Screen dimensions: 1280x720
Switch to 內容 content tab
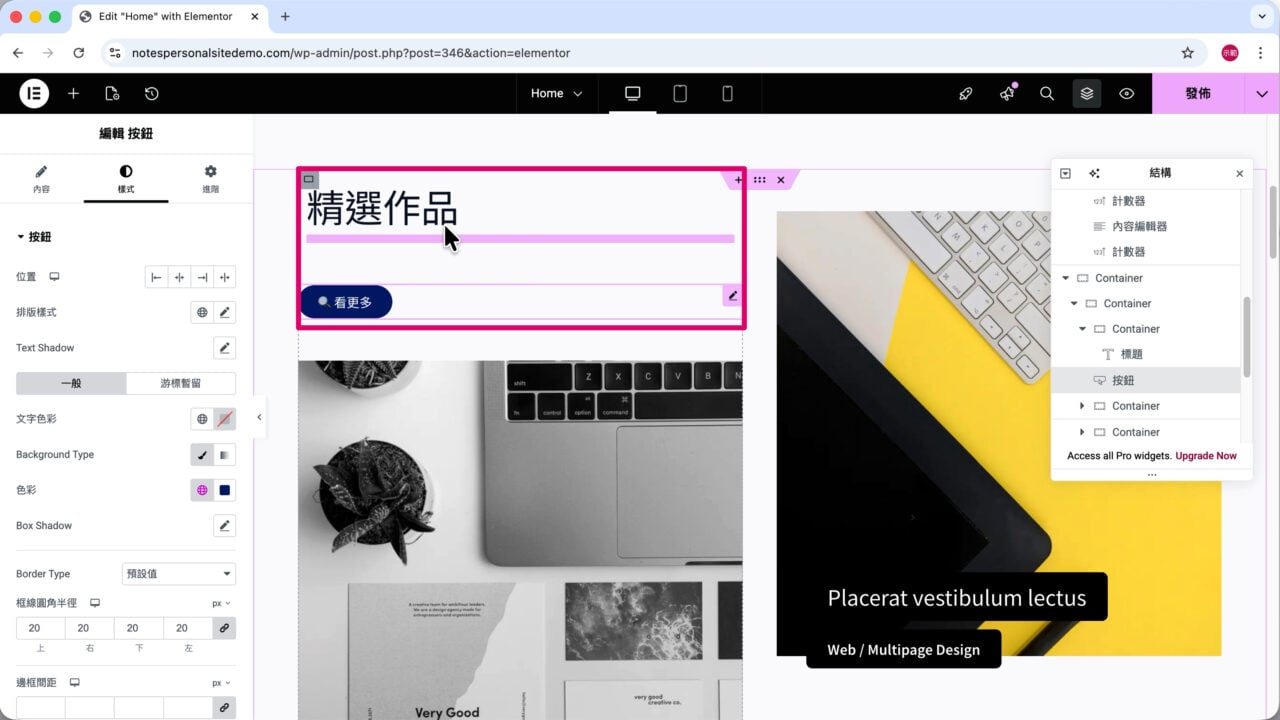41,179
